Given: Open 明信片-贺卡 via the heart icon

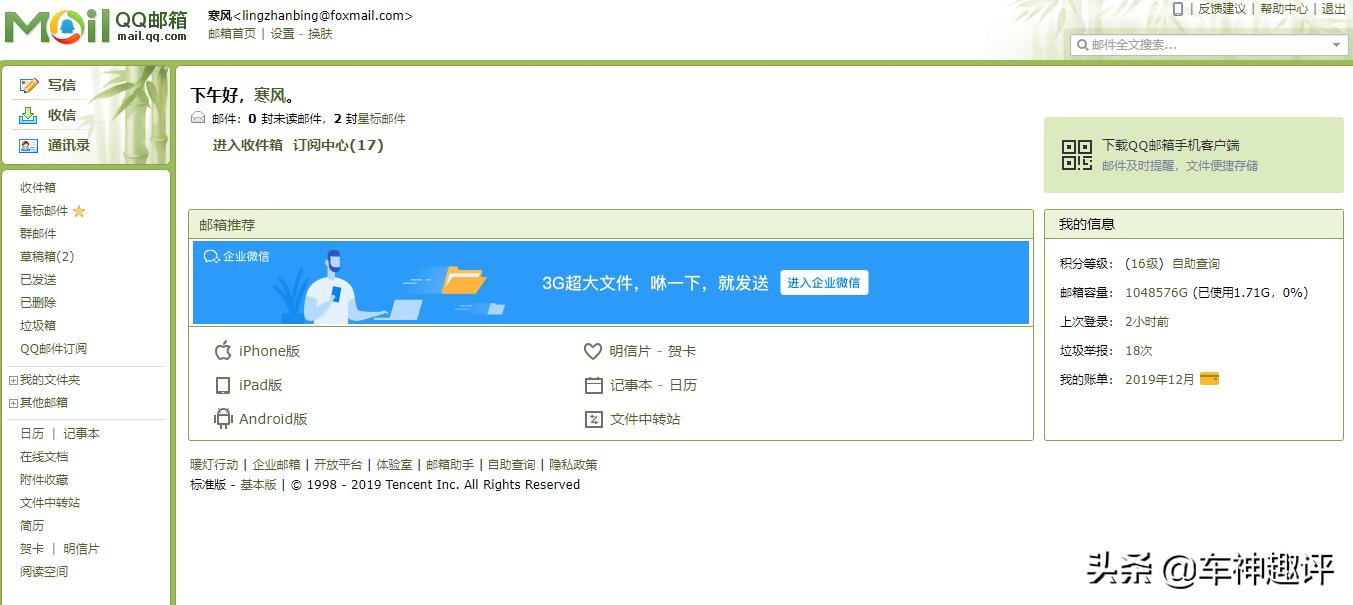Looking at the screenshot, I should (x=592, y=351).
